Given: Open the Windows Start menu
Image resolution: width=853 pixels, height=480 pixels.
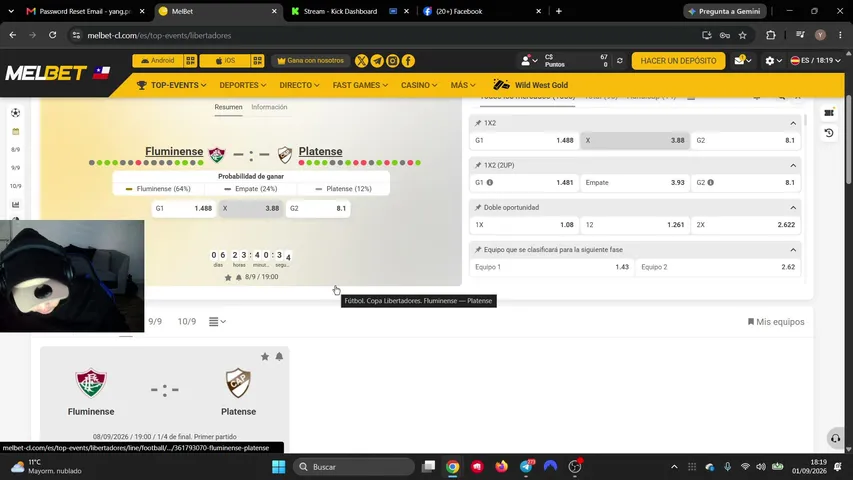Looking at the screenshot, I should click(279, 467).
